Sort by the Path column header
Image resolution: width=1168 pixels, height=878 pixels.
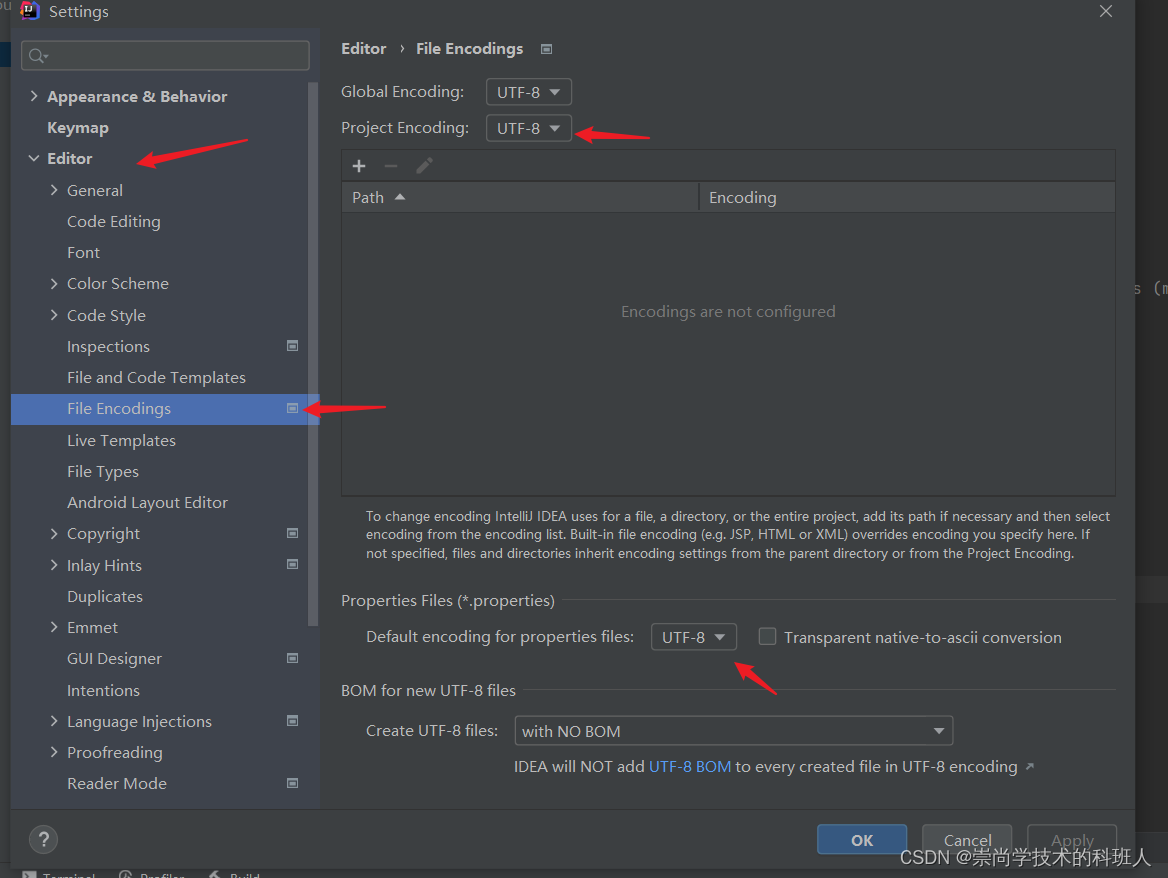pos(520,197)
